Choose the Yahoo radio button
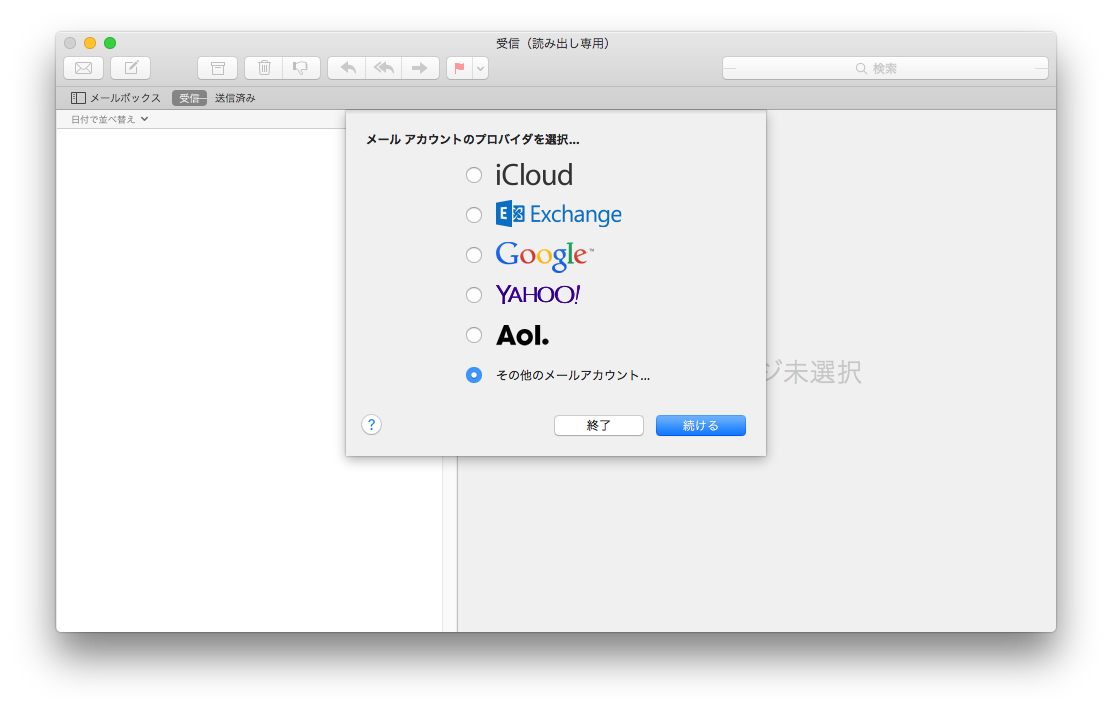 pyautogui.click(x=474, y=295)
